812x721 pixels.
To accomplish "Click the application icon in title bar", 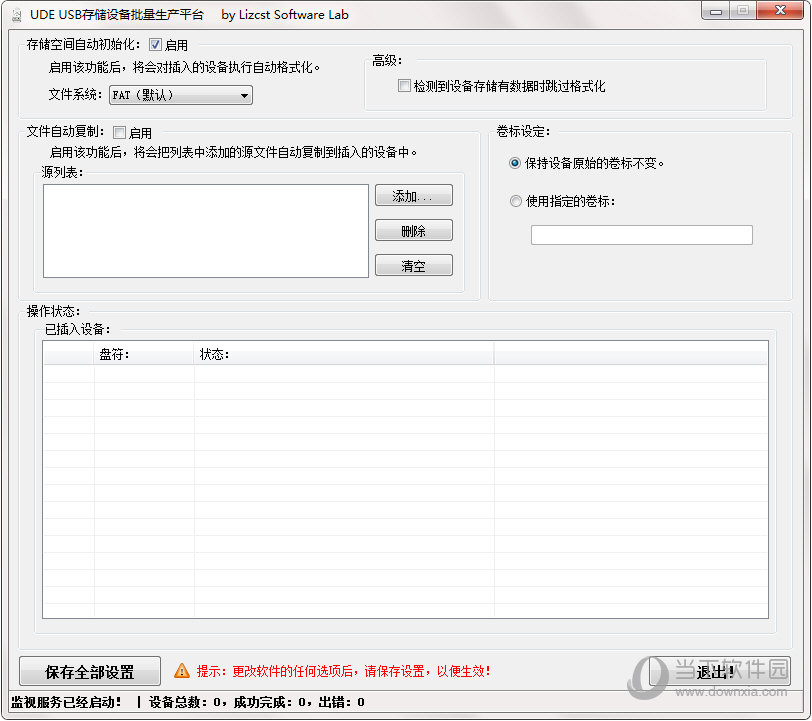I will pyautogui.click(x=17, y=15).
